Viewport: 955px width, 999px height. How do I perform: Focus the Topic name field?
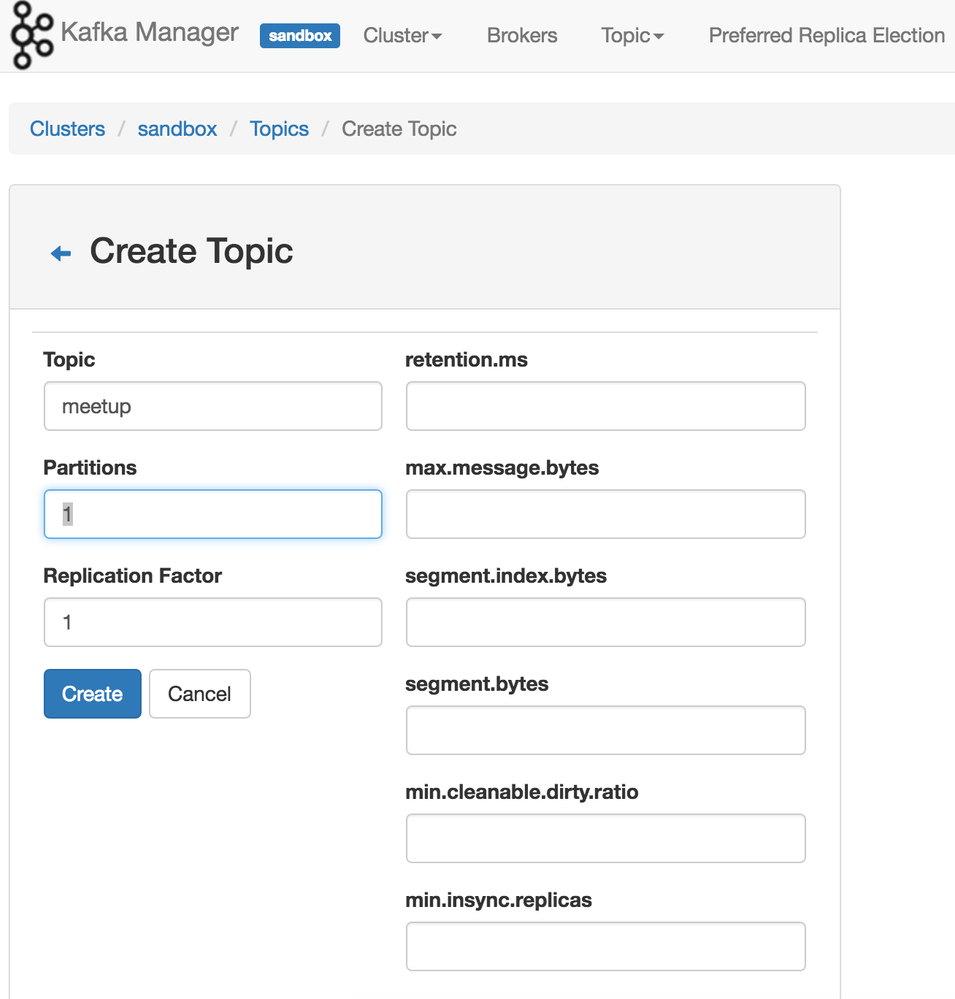point(213,406)
